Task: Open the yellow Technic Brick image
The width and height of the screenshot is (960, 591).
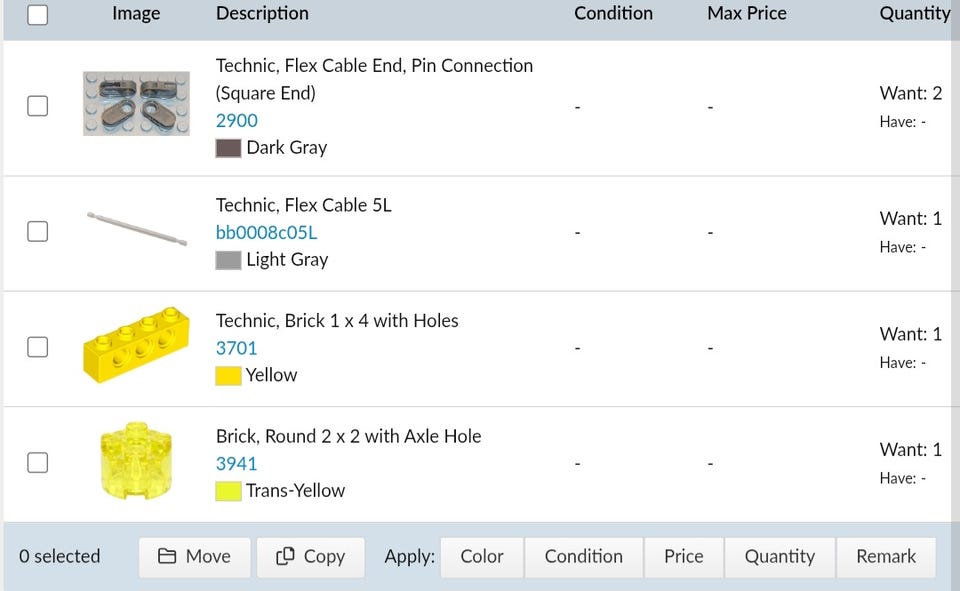Action: [x=136, y=345]
